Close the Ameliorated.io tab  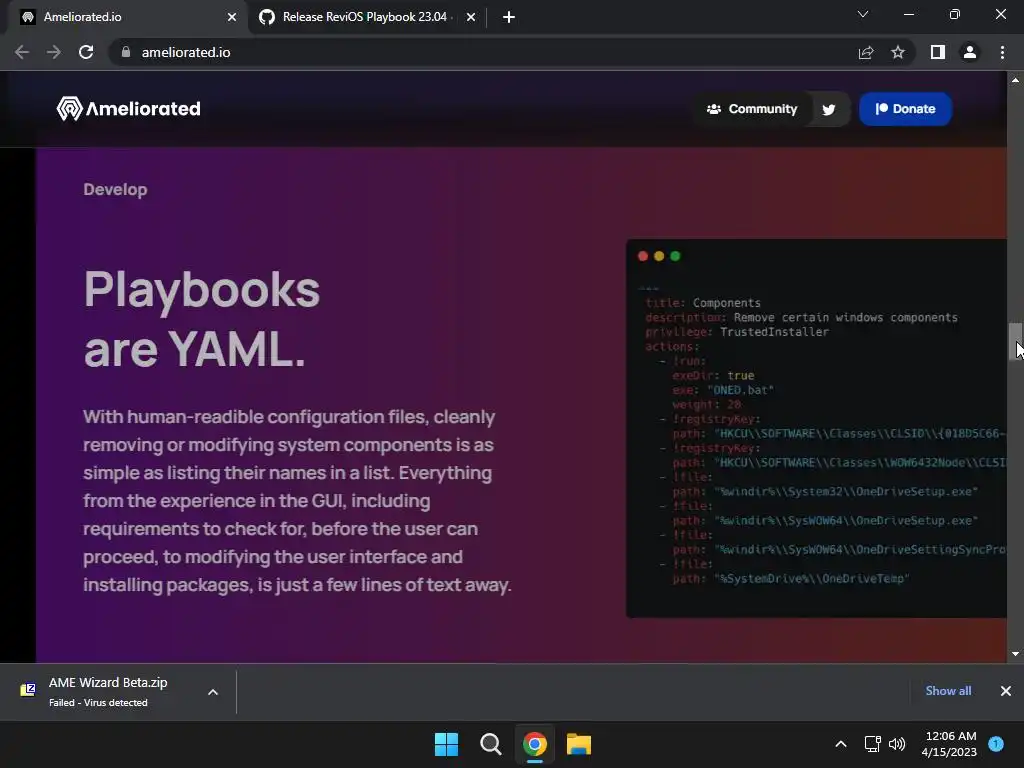tap(232, 17)
